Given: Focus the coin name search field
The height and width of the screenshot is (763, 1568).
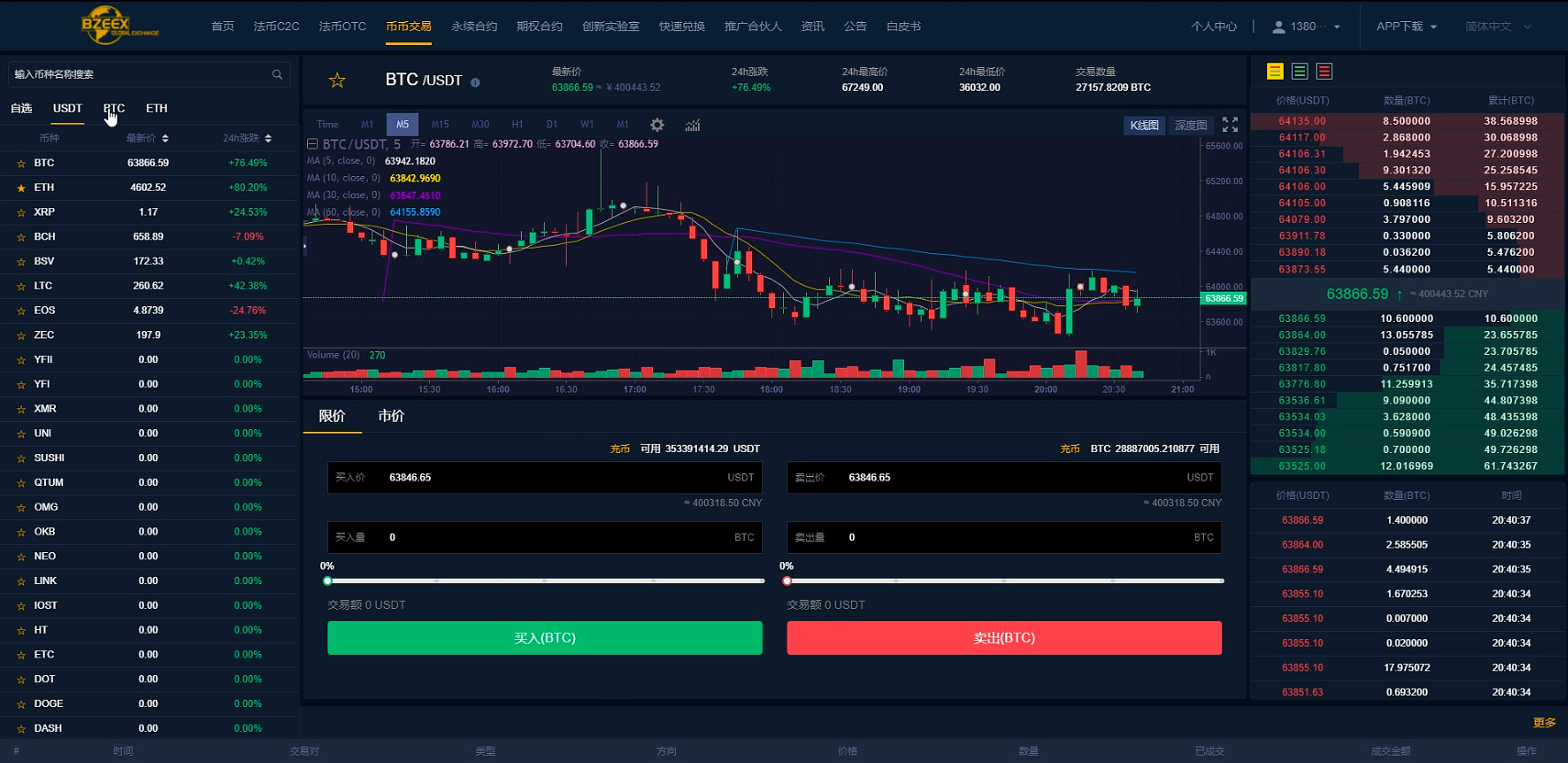Looking at the screenshot, I should pos(149,74).
